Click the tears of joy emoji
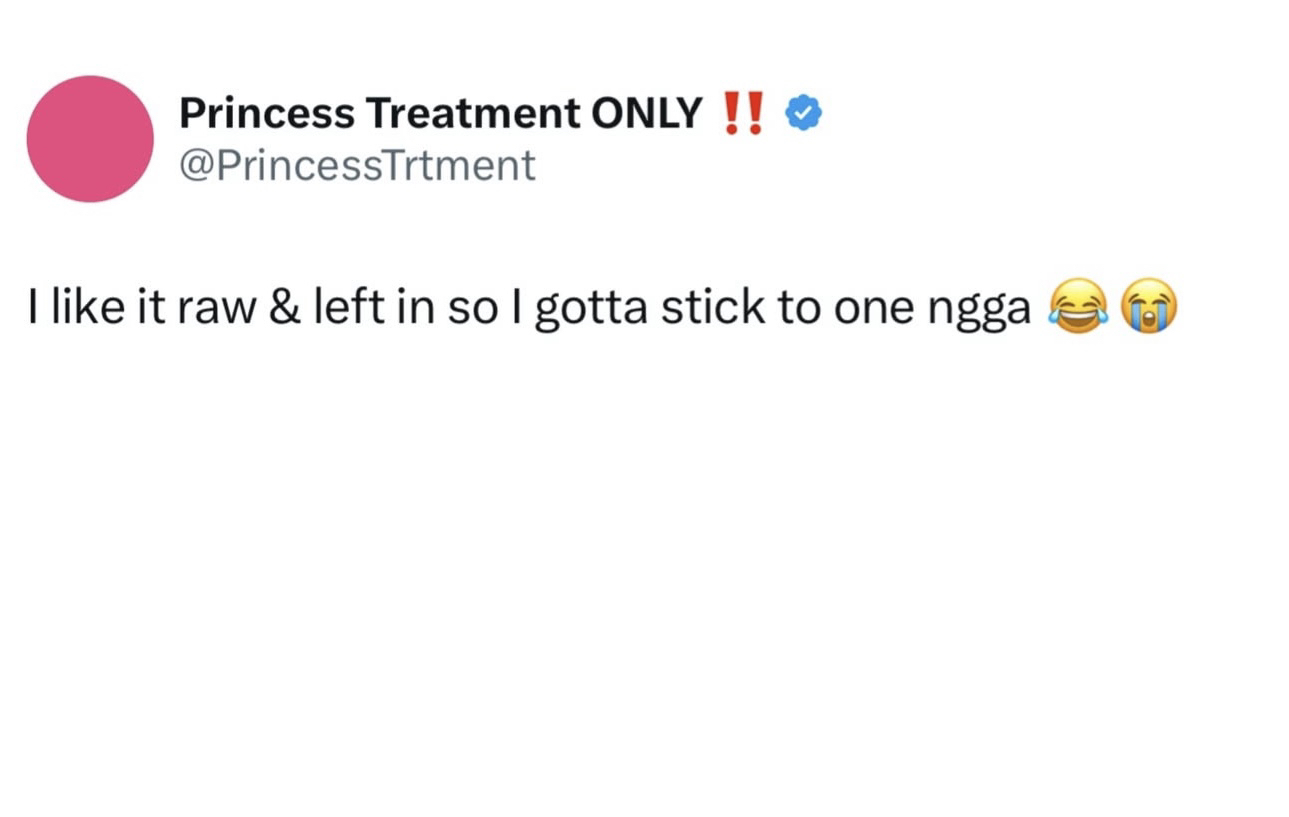1289x817 pixels. [1078, 307]
